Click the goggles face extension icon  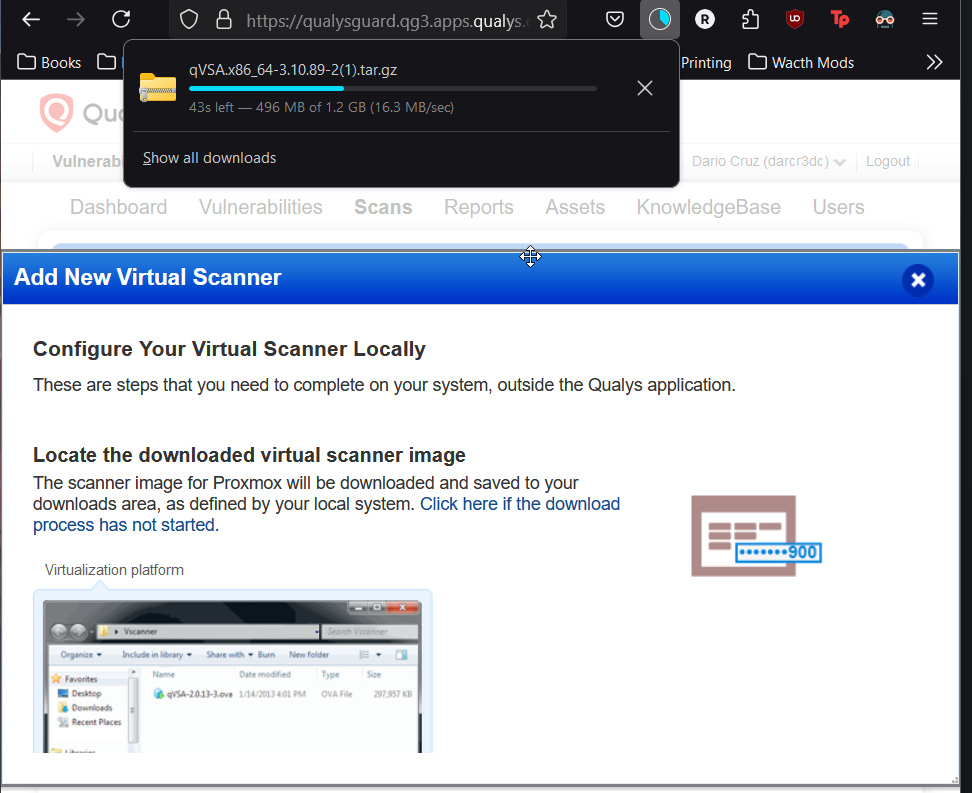885,20
